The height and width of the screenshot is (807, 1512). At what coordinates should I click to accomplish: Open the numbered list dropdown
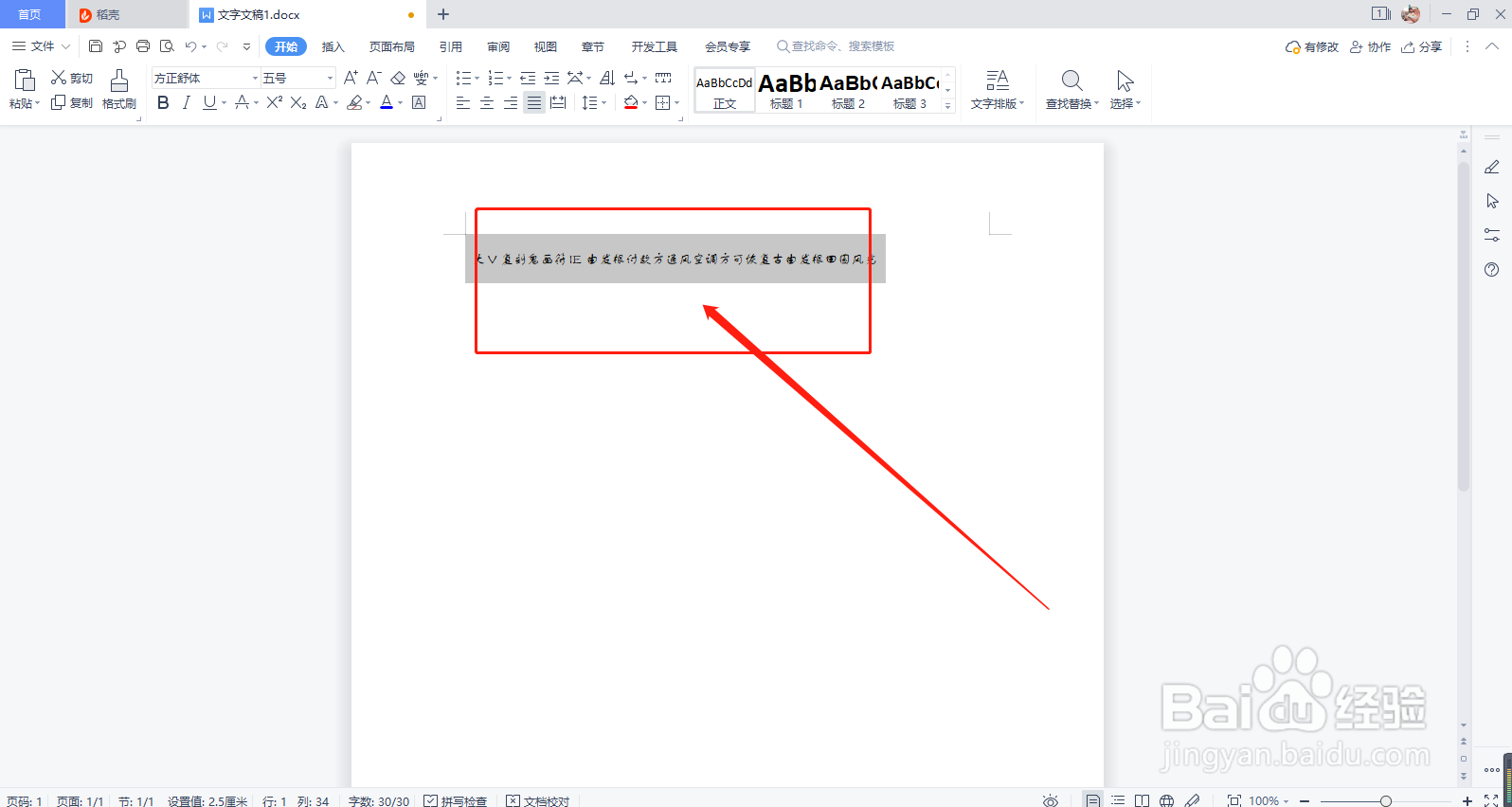coord(509,78)
